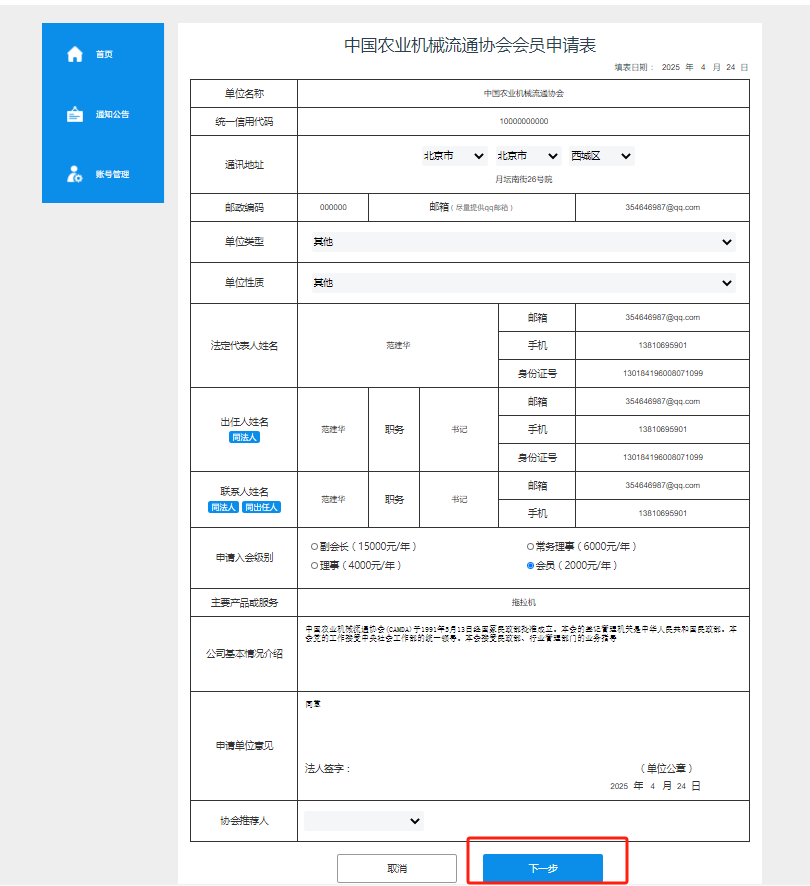The image size is (810, 886).
Task: Open the 首页 home icon
Action: coord(75,54)
